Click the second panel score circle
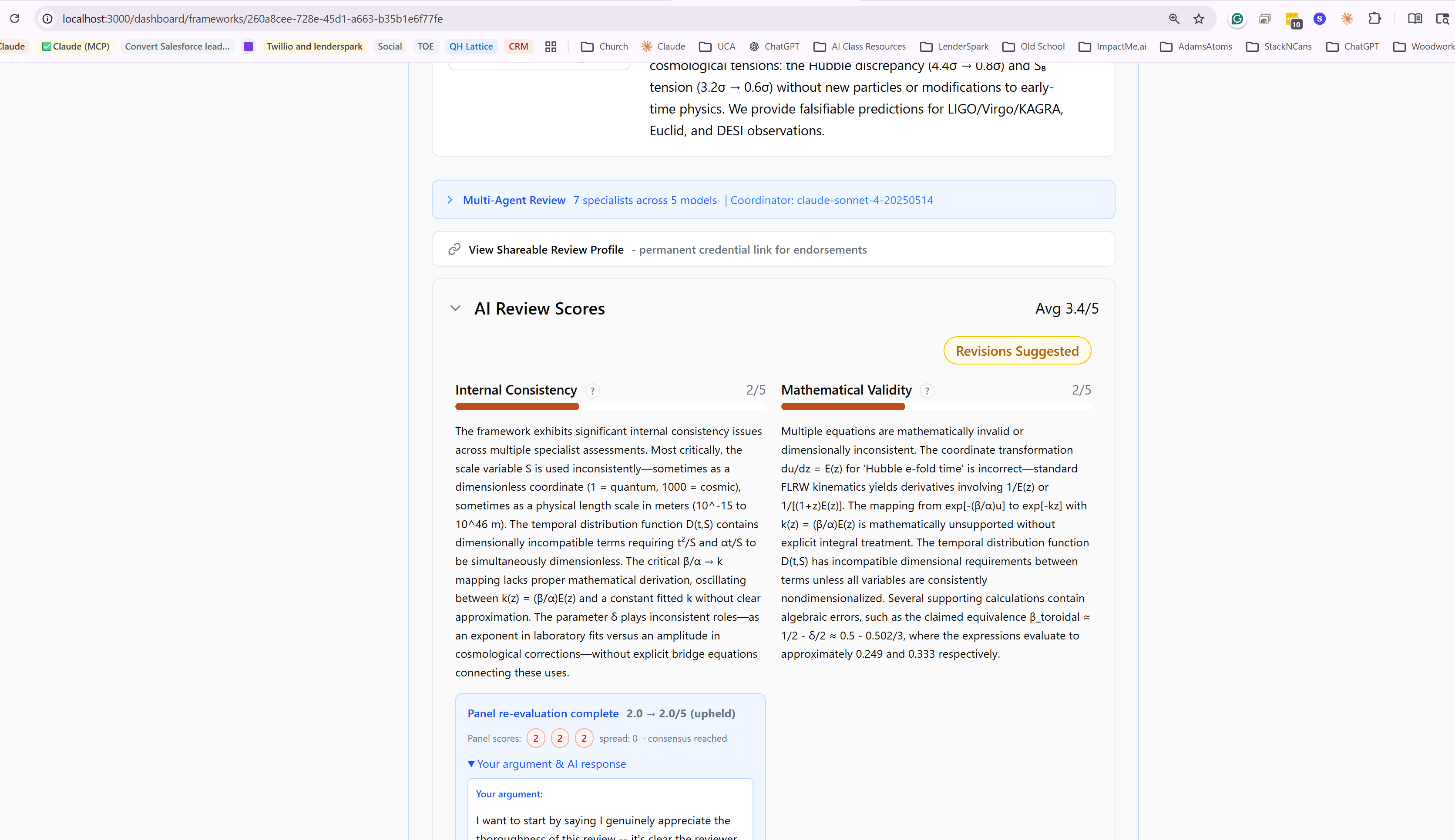Screen dimensions: 1455x840 click(560, 738)
